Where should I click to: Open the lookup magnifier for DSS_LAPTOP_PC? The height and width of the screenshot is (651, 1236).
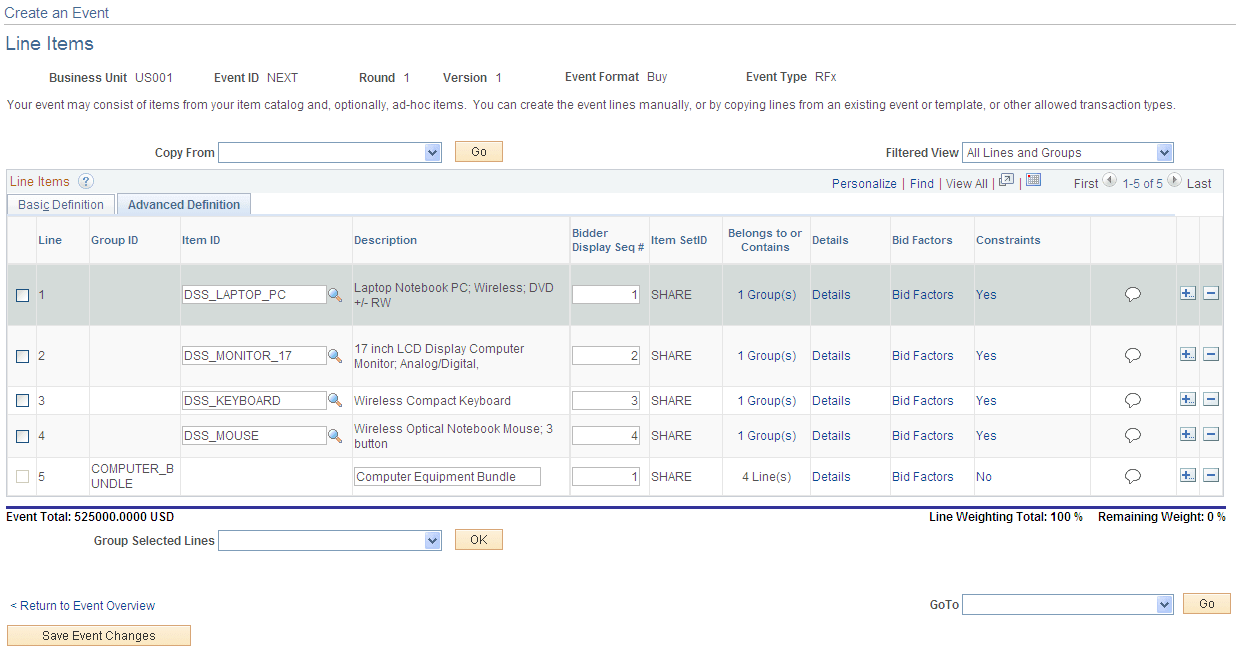click(335, 294)
